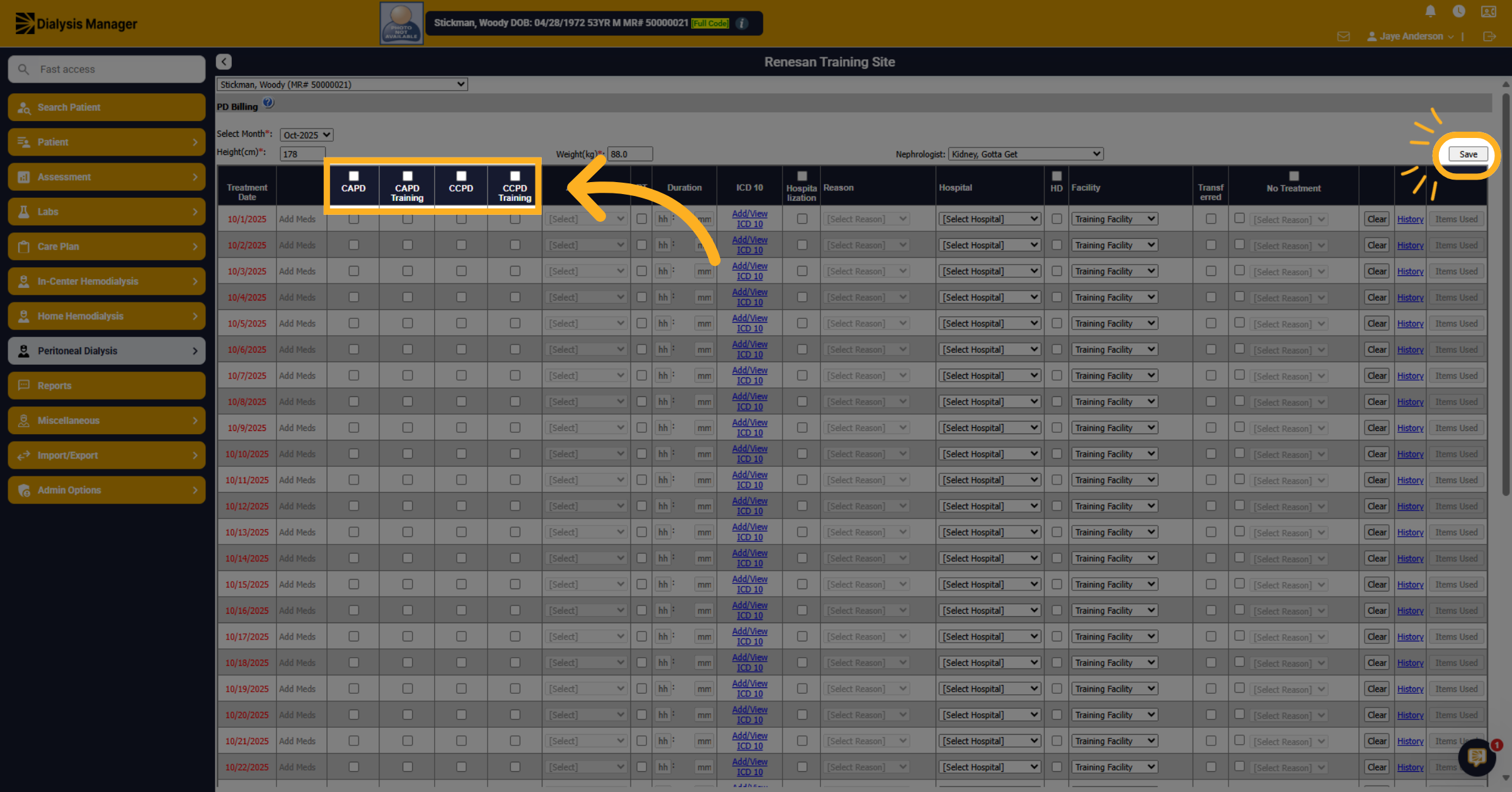This screenshot has width=1512, height=792.
Task: Toggle the Hospitalization header checkbox
Action: (802, 176)
